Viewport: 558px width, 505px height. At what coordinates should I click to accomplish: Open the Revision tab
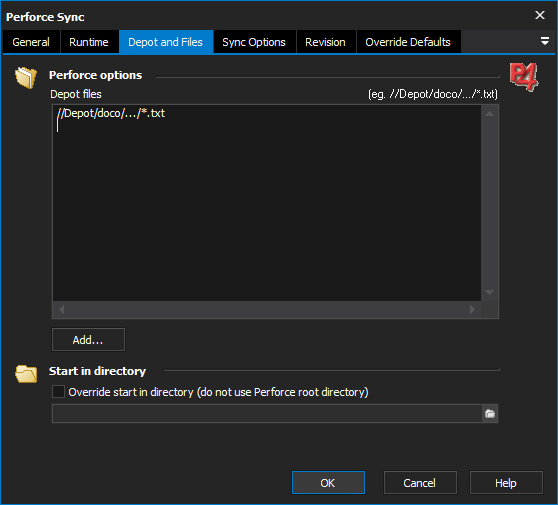pyautogui.click(x=326, y=42)
